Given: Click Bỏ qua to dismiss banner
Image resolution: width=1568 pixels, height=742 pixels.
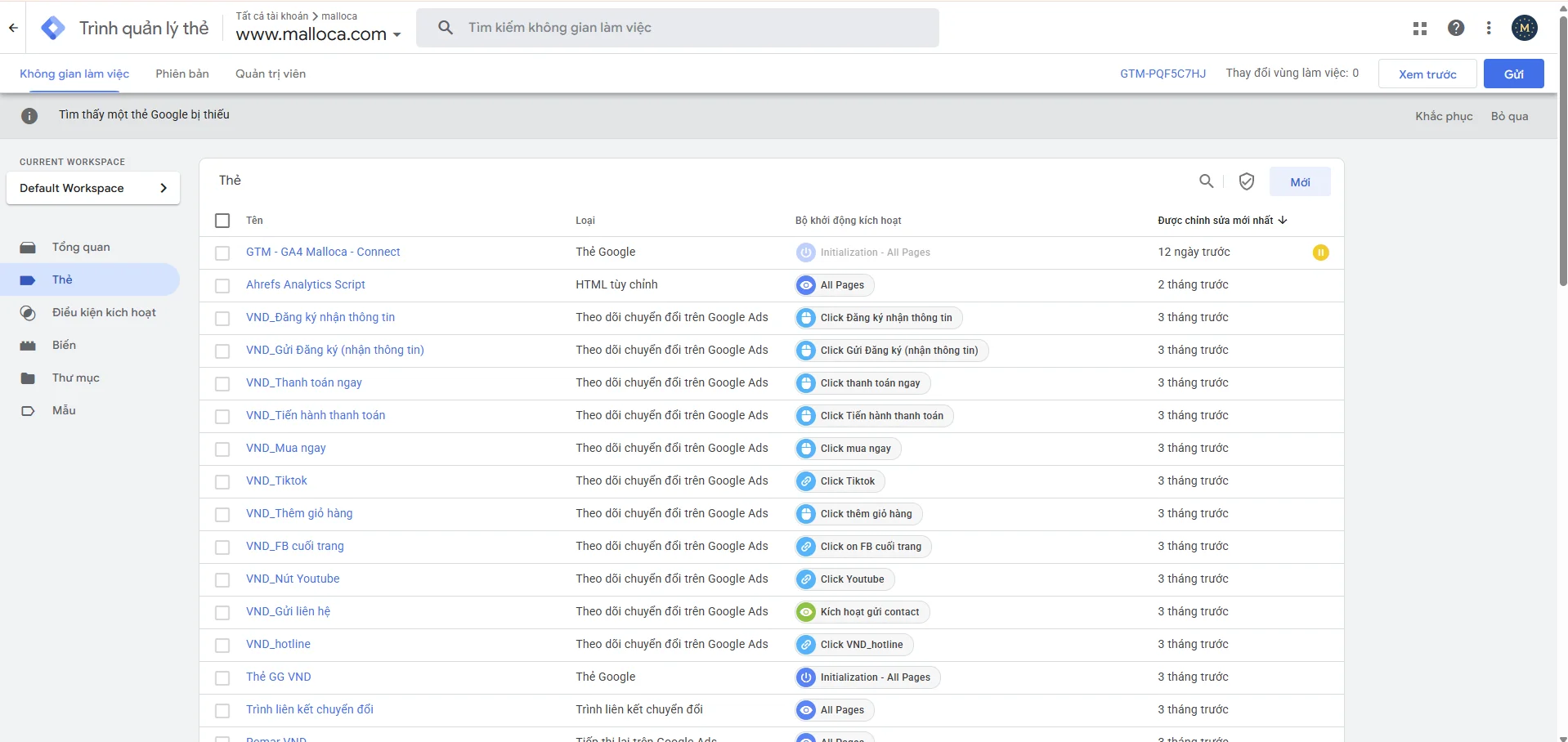Looking at the screenshot, I should (x=1509, y=116).
